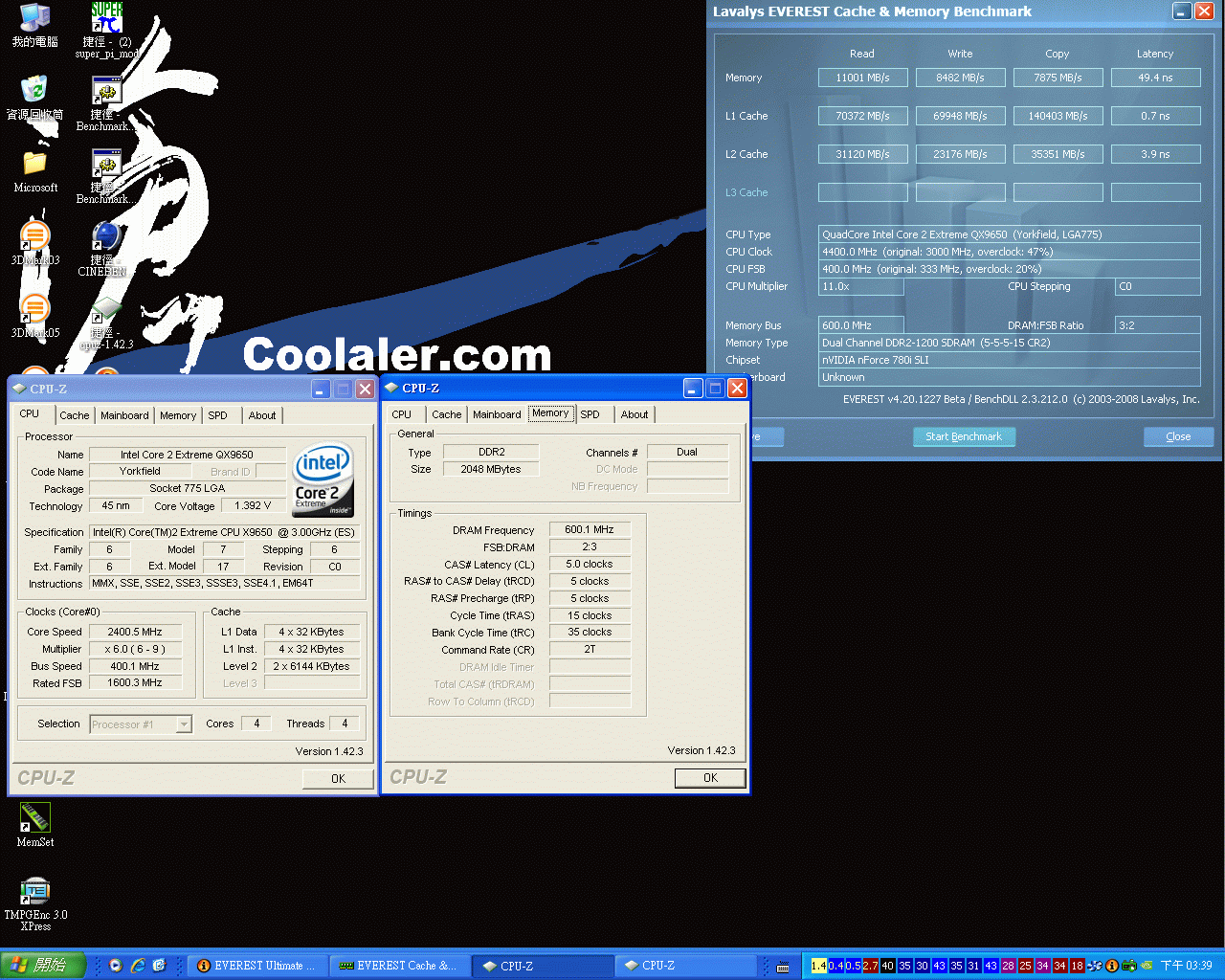Click the fan-shaped system tray icon
Image resolution: width=1225 pixels, height=980 pixels.
(x=1096, y=966)
